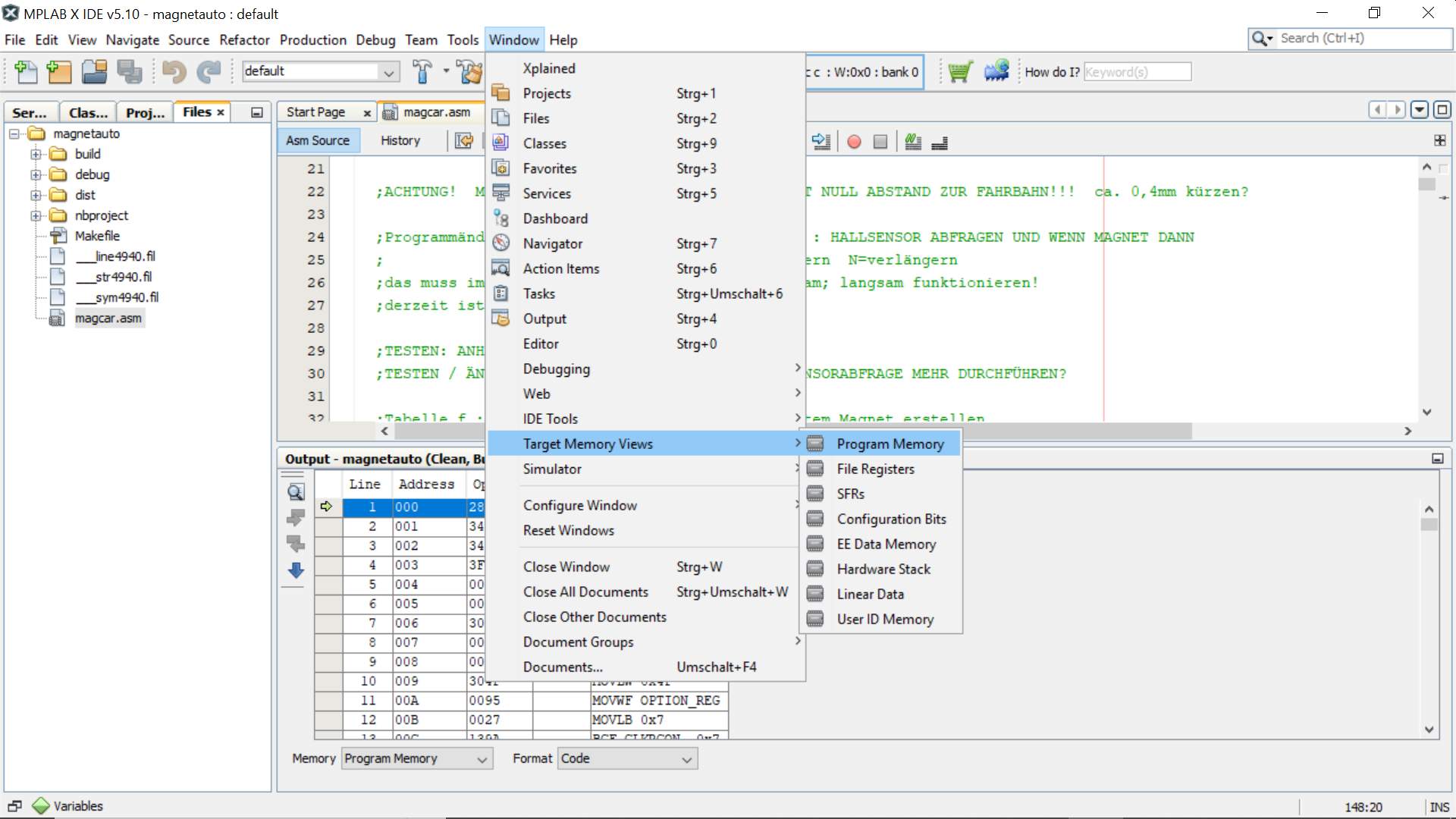Switch to History view
This screenshot has width=1456, height=819.
400,140
